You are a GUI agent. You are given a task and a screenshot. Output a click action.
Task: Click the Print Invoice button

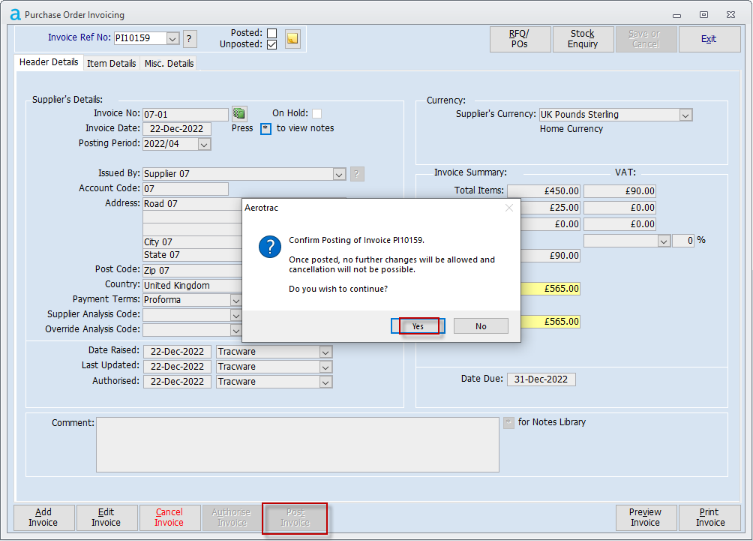coord(709,517)
